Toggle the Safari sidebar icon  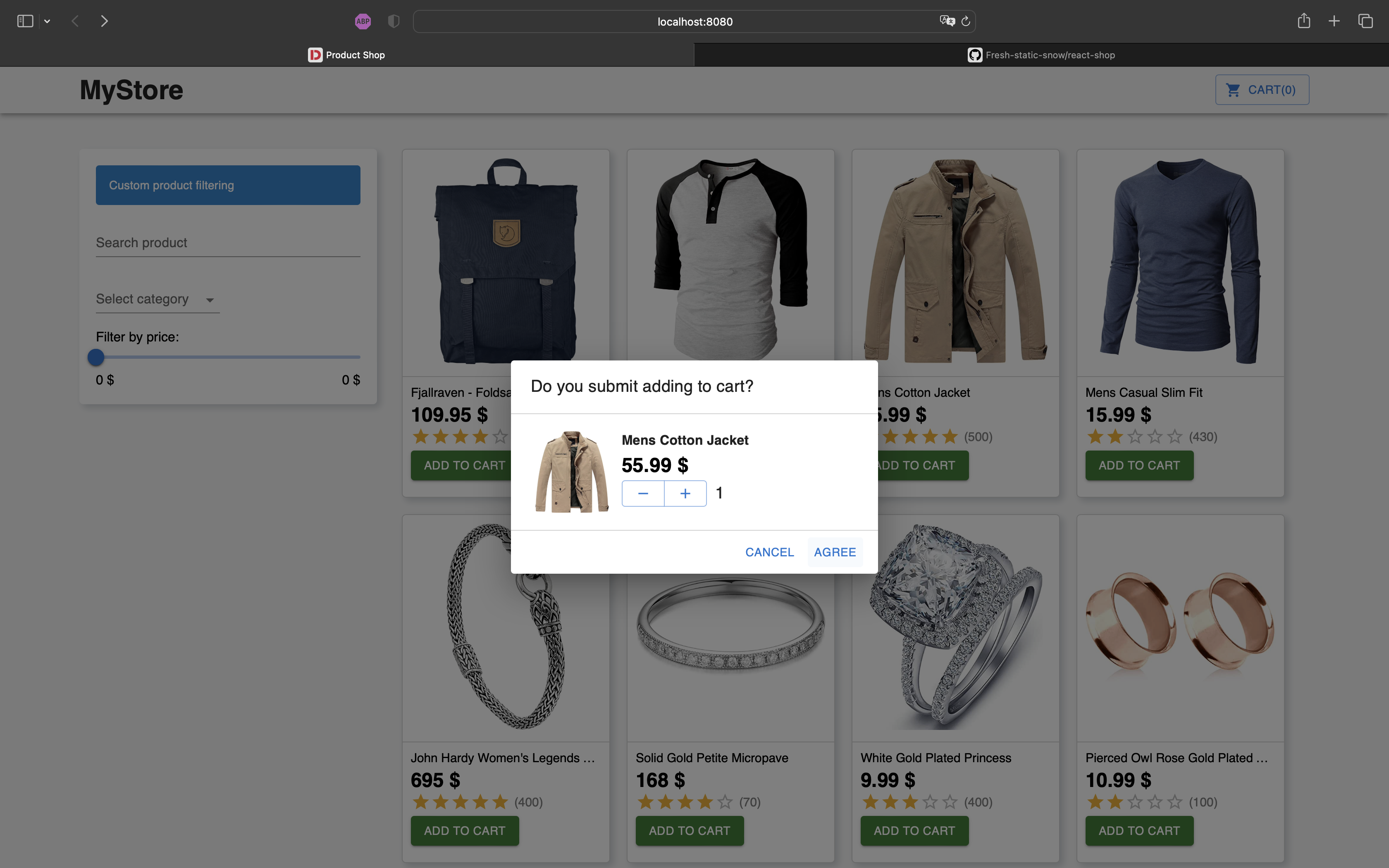pyautogui.click(x=25, y=21)
